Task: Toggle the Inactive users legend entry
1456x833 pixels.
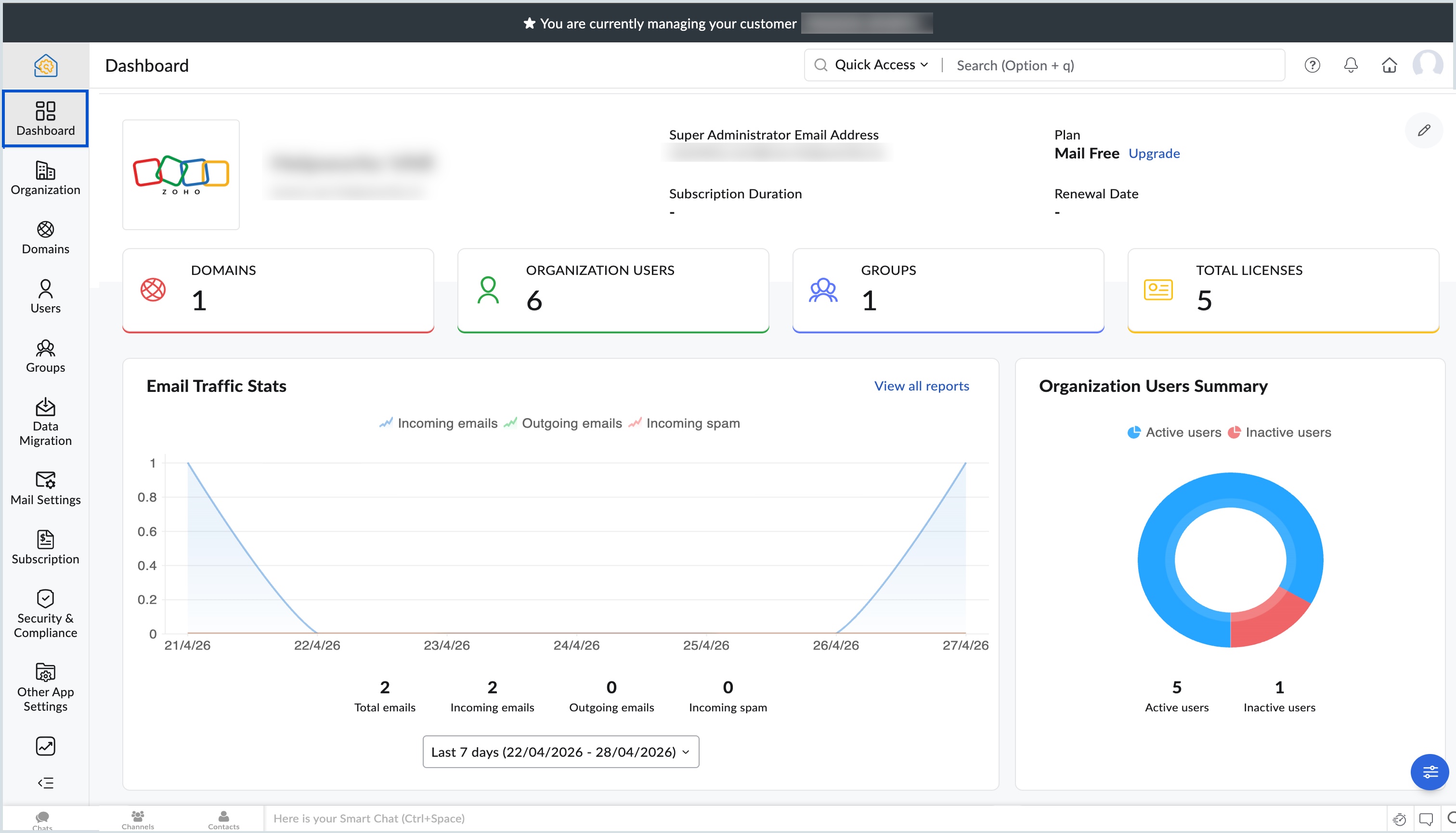Action: click(x=1279, y=432)
